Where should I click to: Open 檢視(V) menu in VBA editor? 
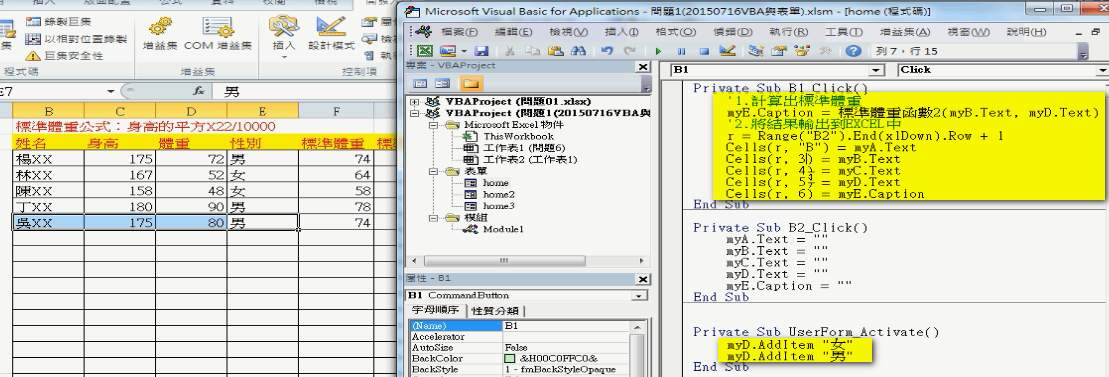pos(569,32)
